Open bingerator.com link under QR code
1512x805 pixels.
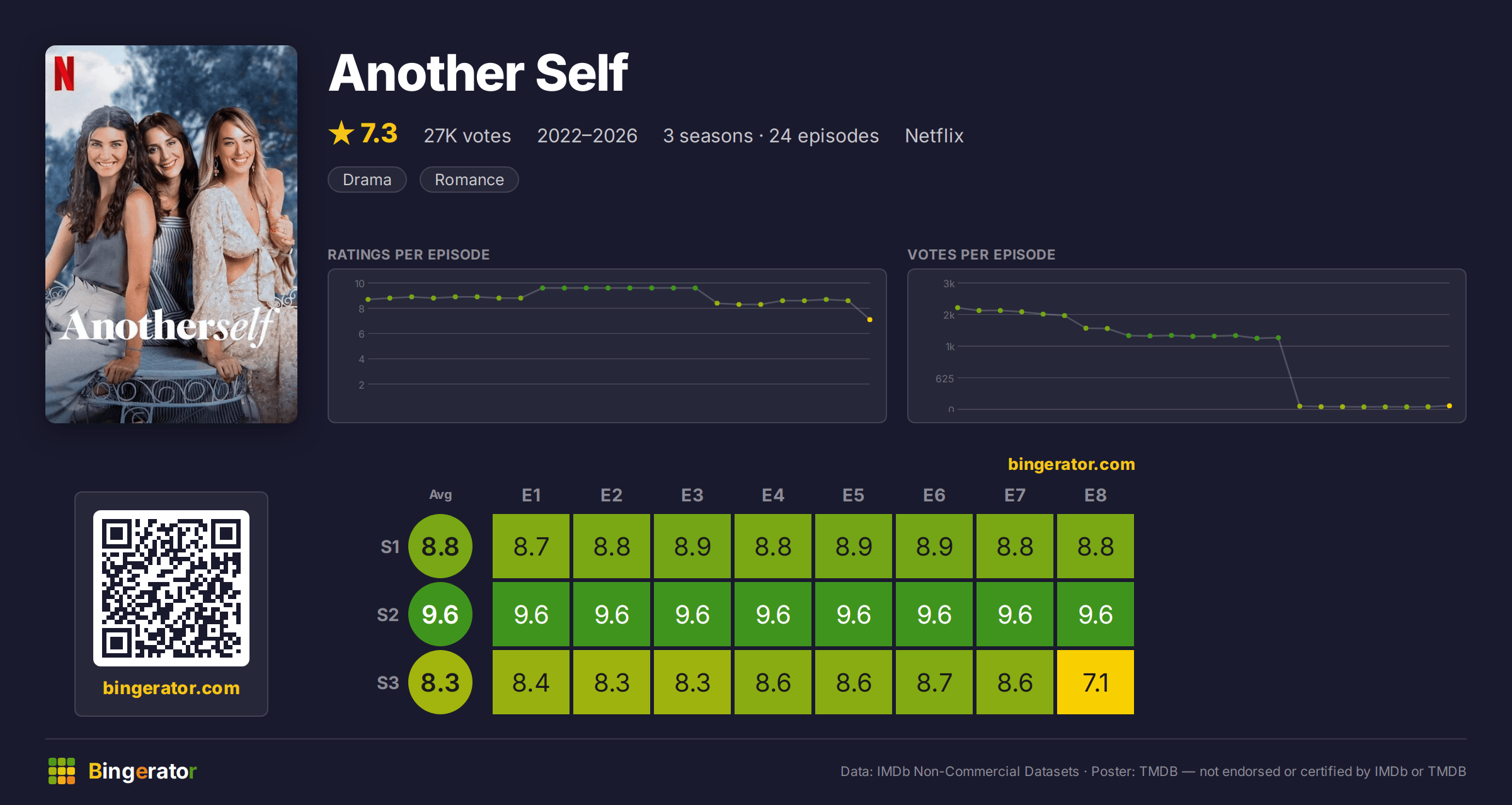(171, 688)
